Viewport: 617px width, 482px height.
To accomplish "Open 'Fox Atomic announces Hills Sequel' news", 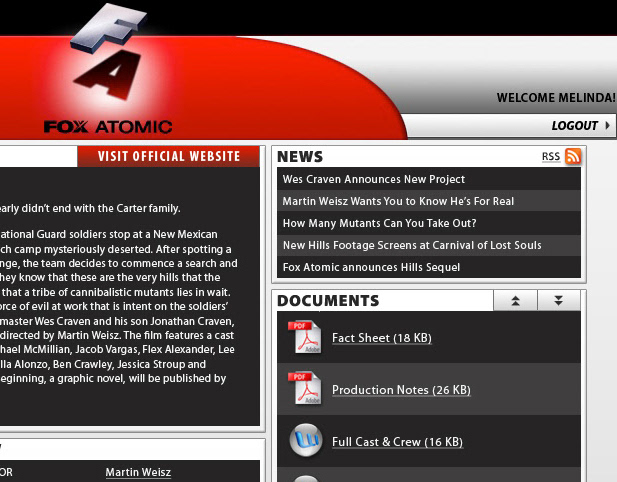I will pos(429,267).
